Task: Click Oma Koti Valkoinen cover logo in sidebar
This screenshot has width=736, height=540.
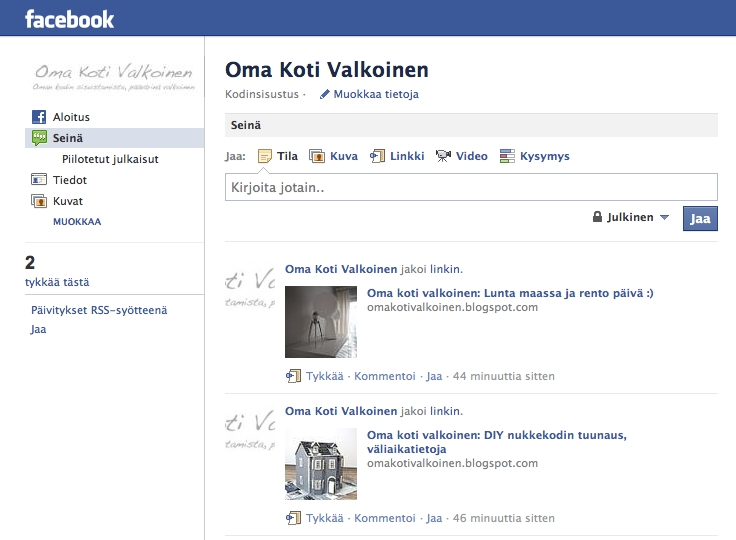Action: pyautogui.click(x=114, y=76)
